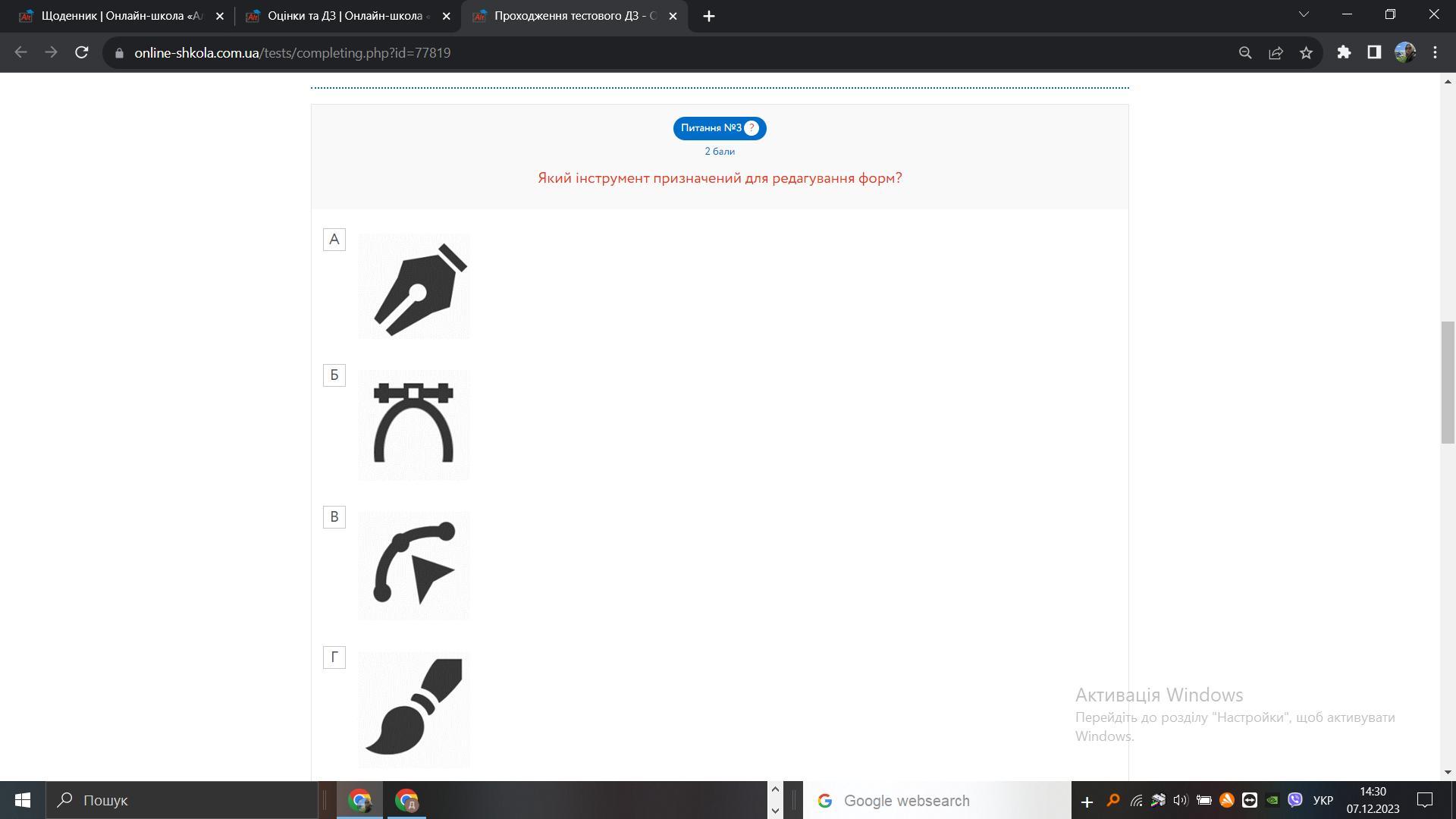The height and width of the screenshot is (819, 1456).
Task: Open a new browser tab
Action: (709, 16)
